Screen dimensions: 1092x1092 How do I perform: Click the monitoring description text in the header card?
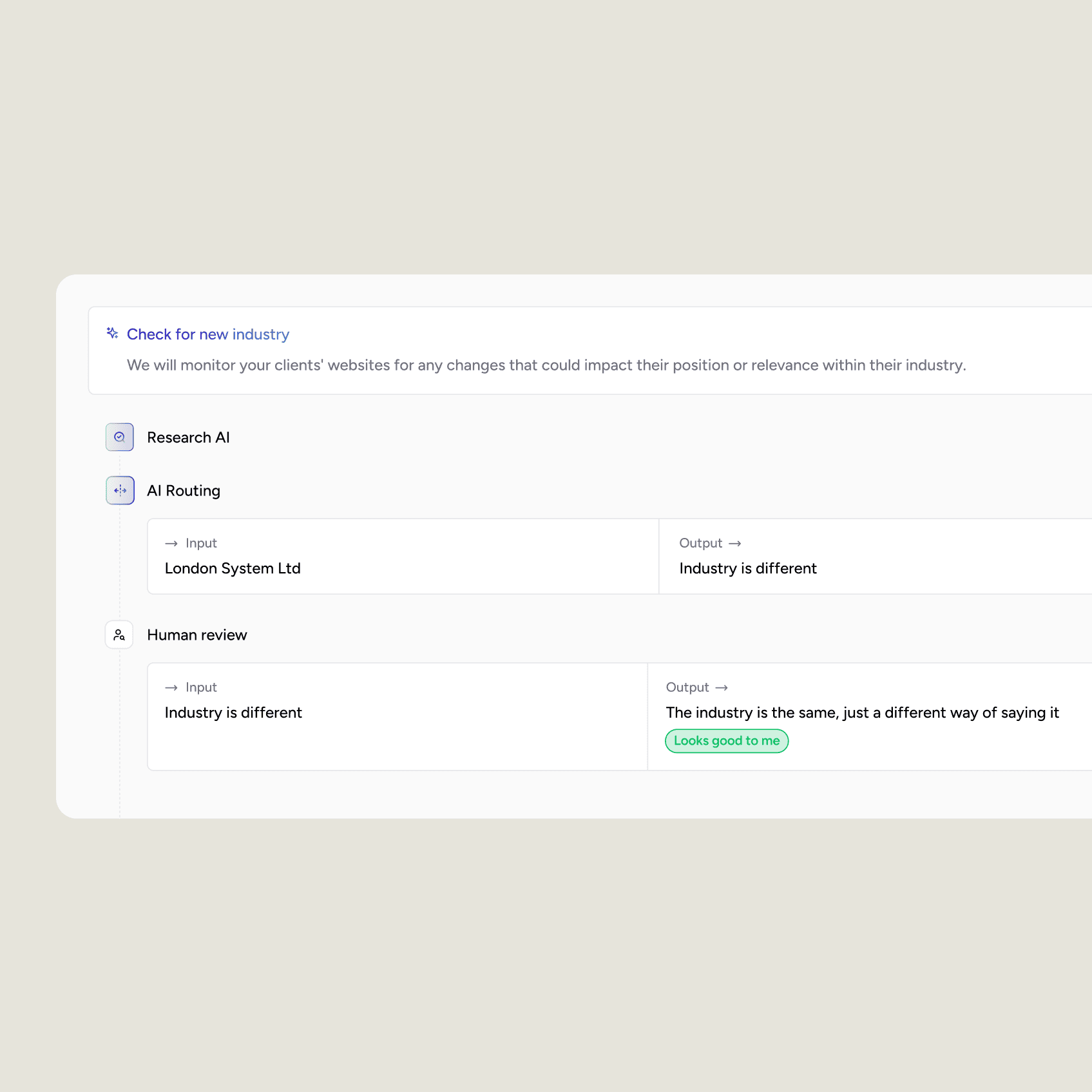click(546, 365)
